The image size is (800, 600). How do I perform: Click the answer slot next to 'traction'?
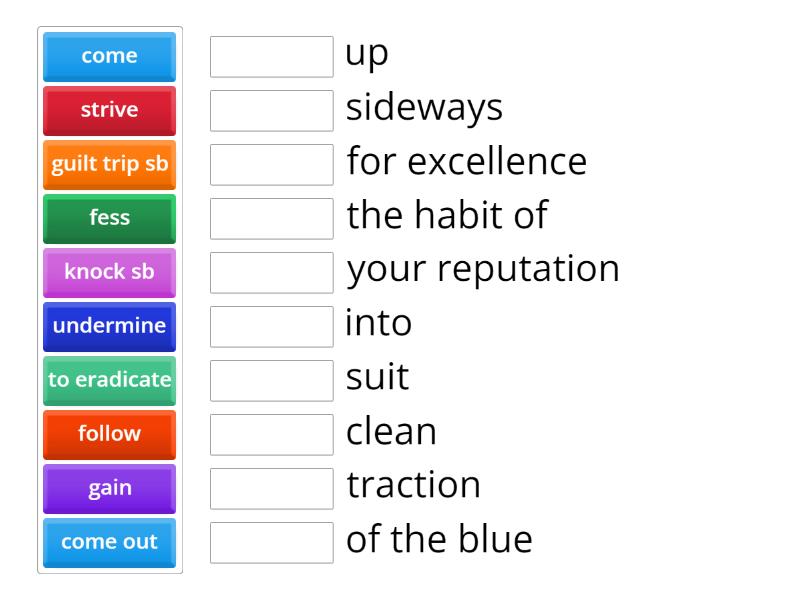(x=271, y=489)
